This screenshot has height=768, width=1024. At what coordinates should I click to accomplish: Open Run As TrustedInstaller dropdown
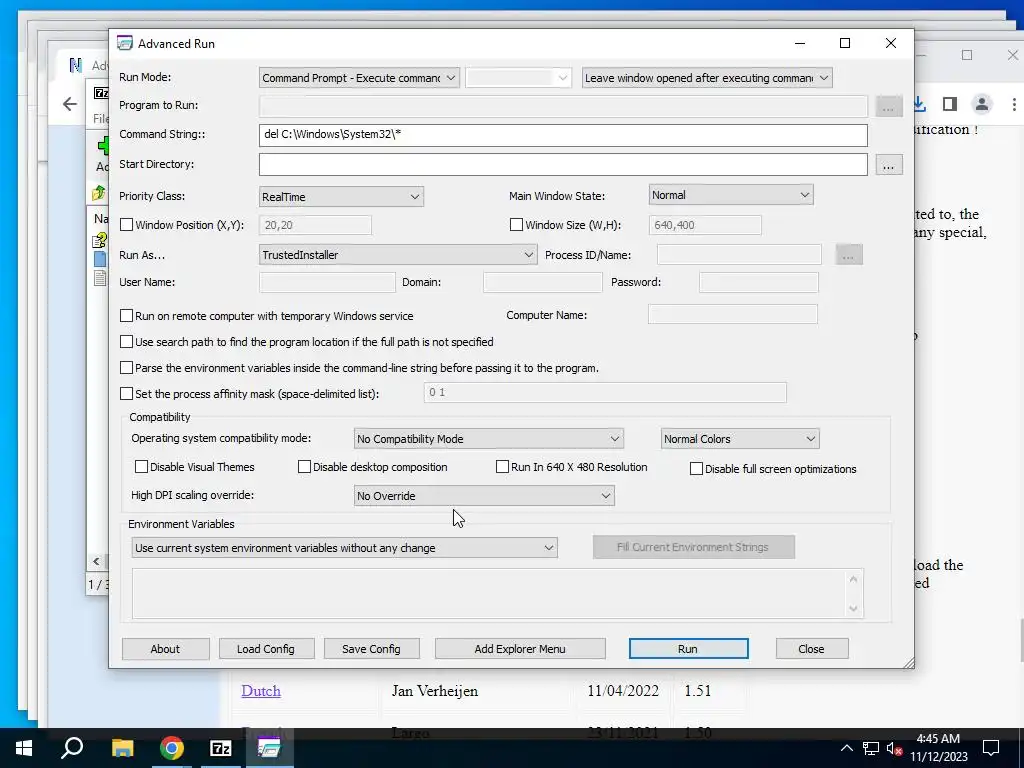coord(398,255)
